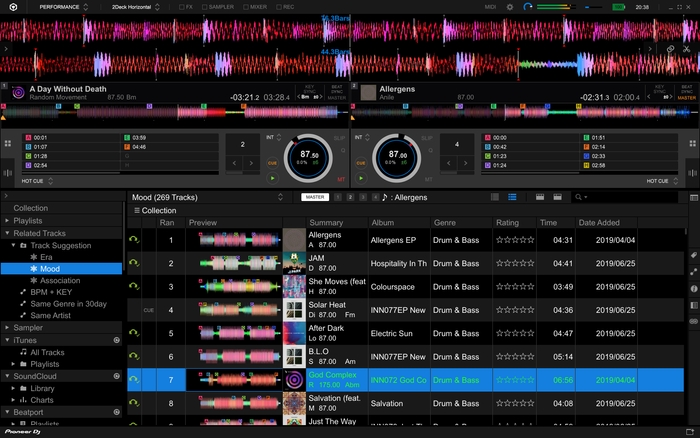Expand the Sampler tree section
The height and width of the screenshot is (438, 700).
[x=9, y=327]
